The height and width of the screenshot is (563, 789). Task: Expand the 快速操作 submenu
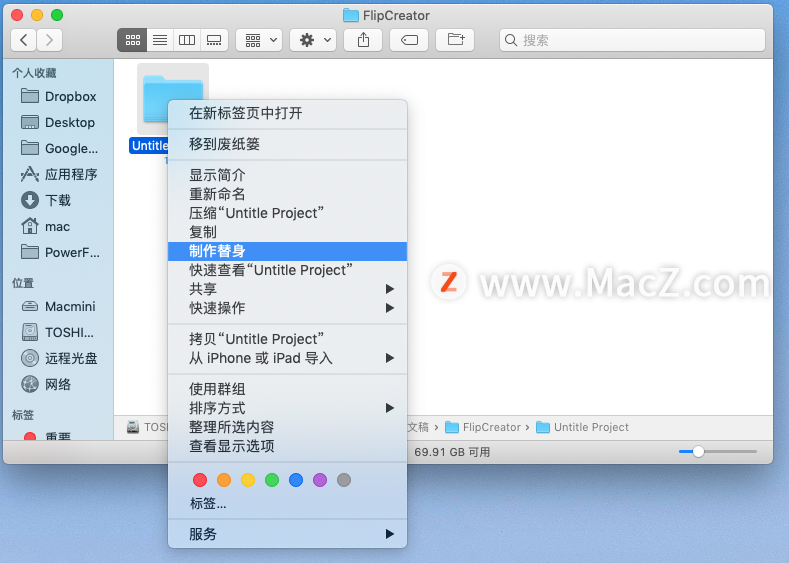pos(287,308)
